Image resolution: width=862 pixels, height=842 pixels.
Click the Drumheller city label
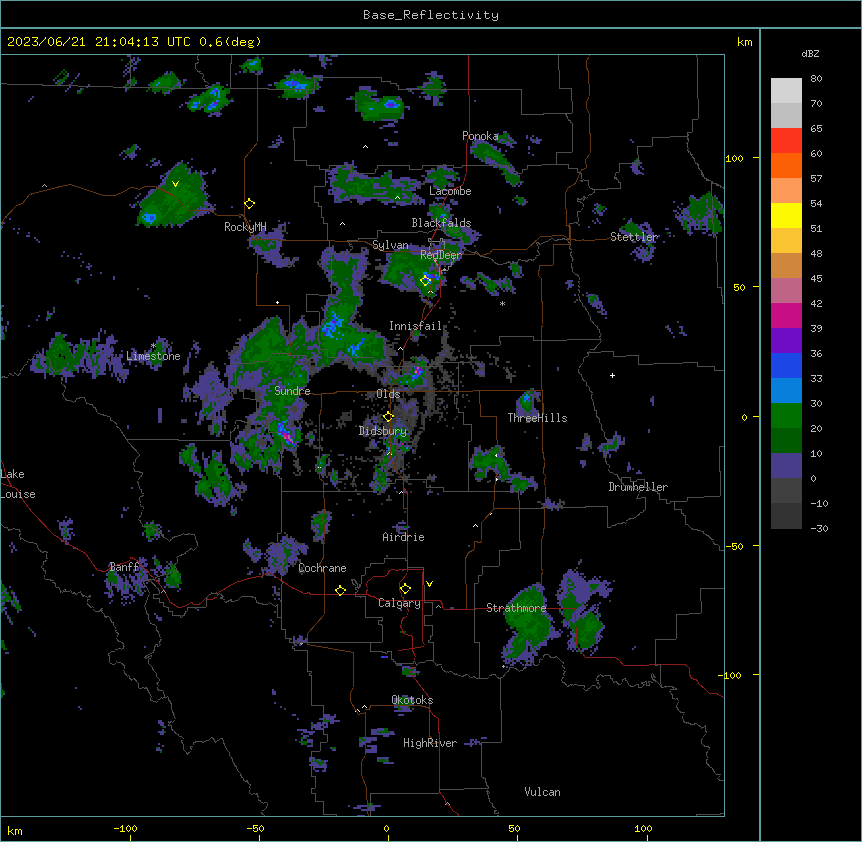click(638, 487)
